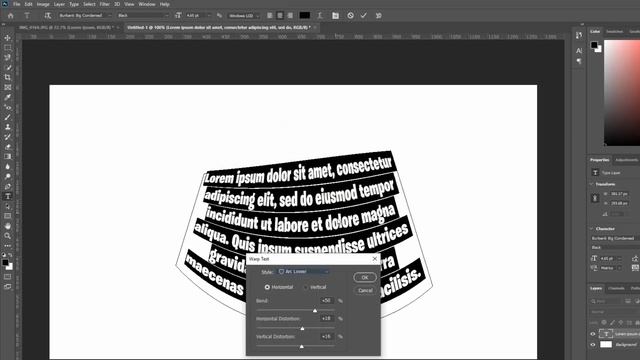The width and height of the screenshot is (640, 360).
Task: Select the History Brush tool
Action: tap(8, 137)
